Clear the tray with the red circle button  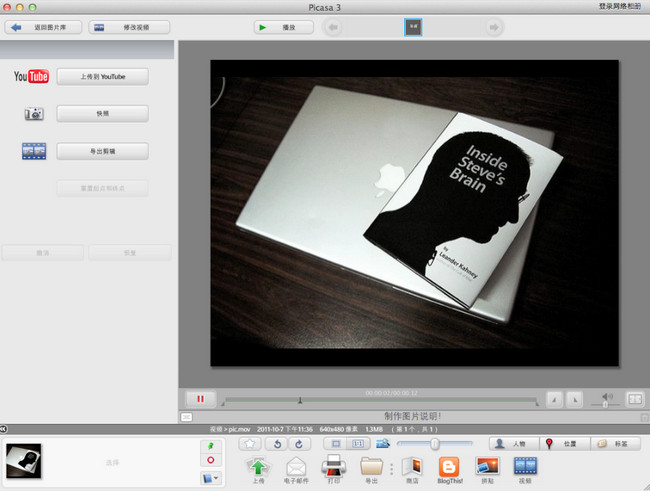pyautogui.click(x=211, y=460)
